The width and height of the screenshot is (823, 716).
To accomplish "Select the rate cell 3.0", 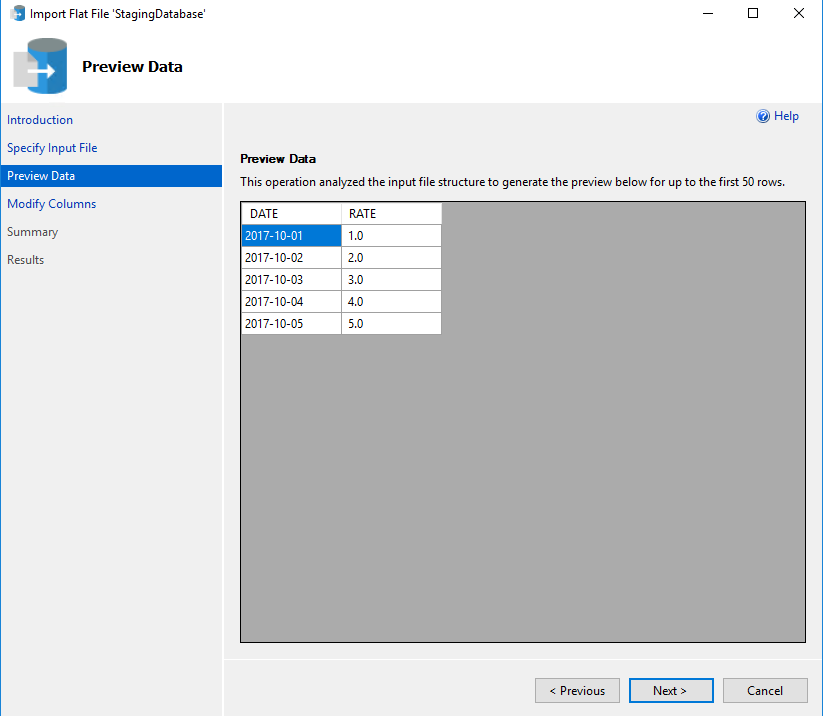I will point(392,280).
